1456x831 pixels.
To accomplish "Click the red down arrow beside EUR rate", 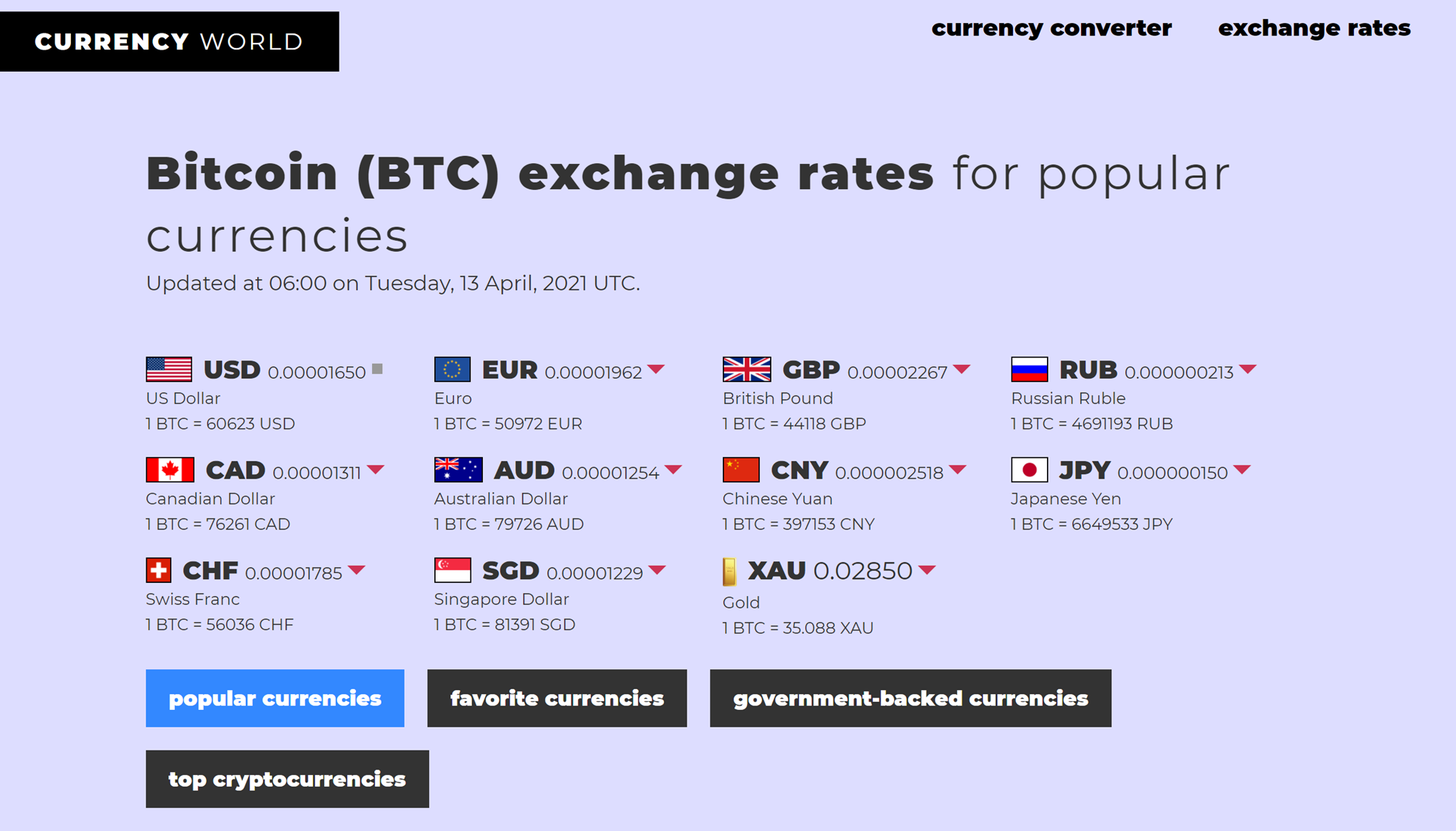I will [x=656, y=369].
